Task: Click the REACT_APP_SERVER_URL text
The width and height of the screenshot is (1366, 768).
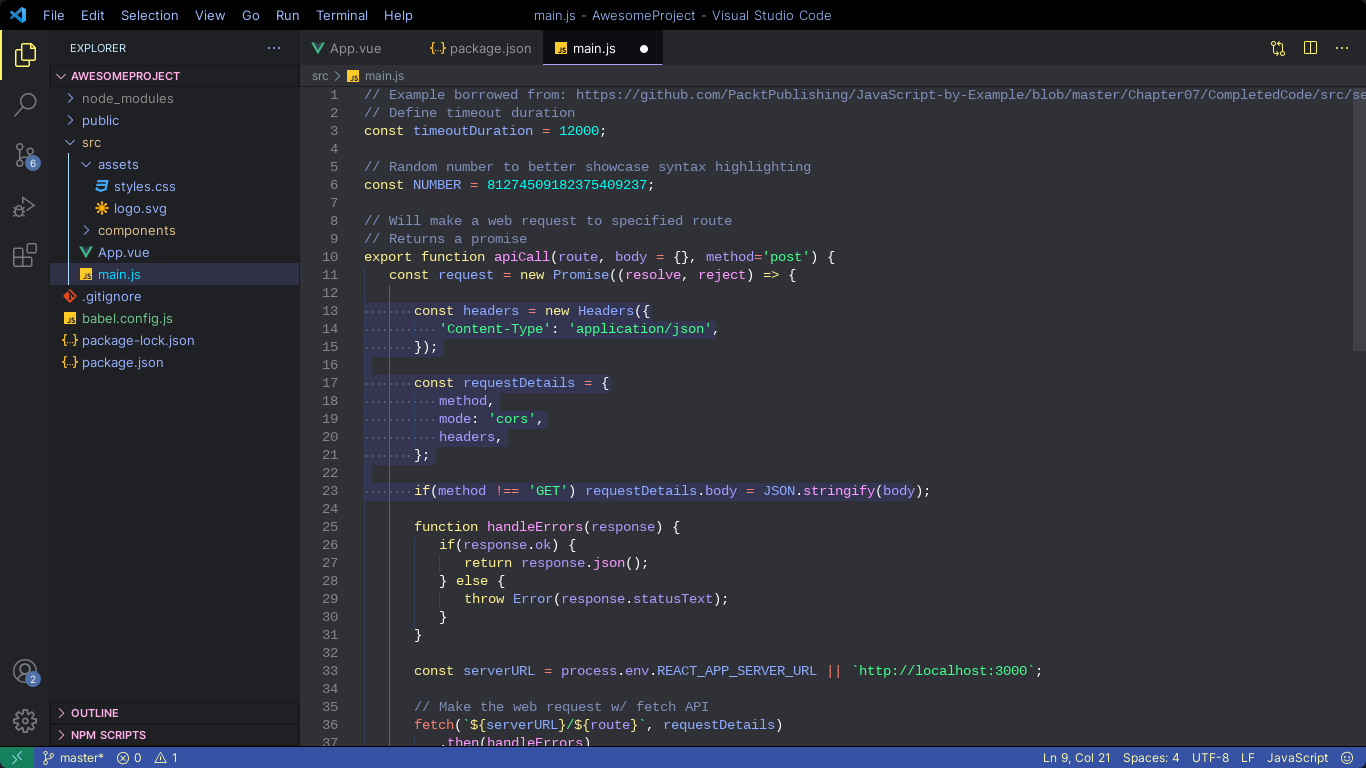Action: [x=736, y=671]
